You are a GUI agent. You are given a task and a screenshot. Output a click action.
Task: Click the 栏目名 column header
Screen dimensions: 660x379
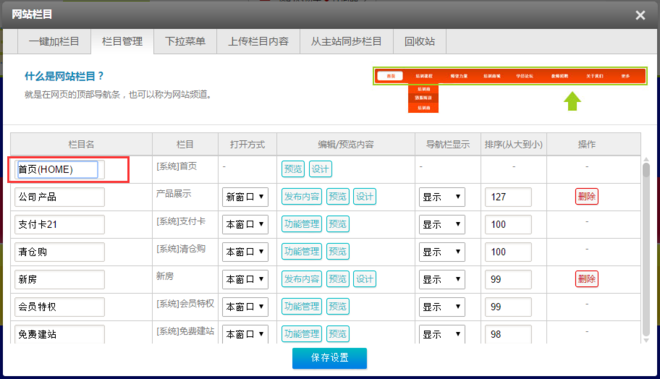point(81,144)
